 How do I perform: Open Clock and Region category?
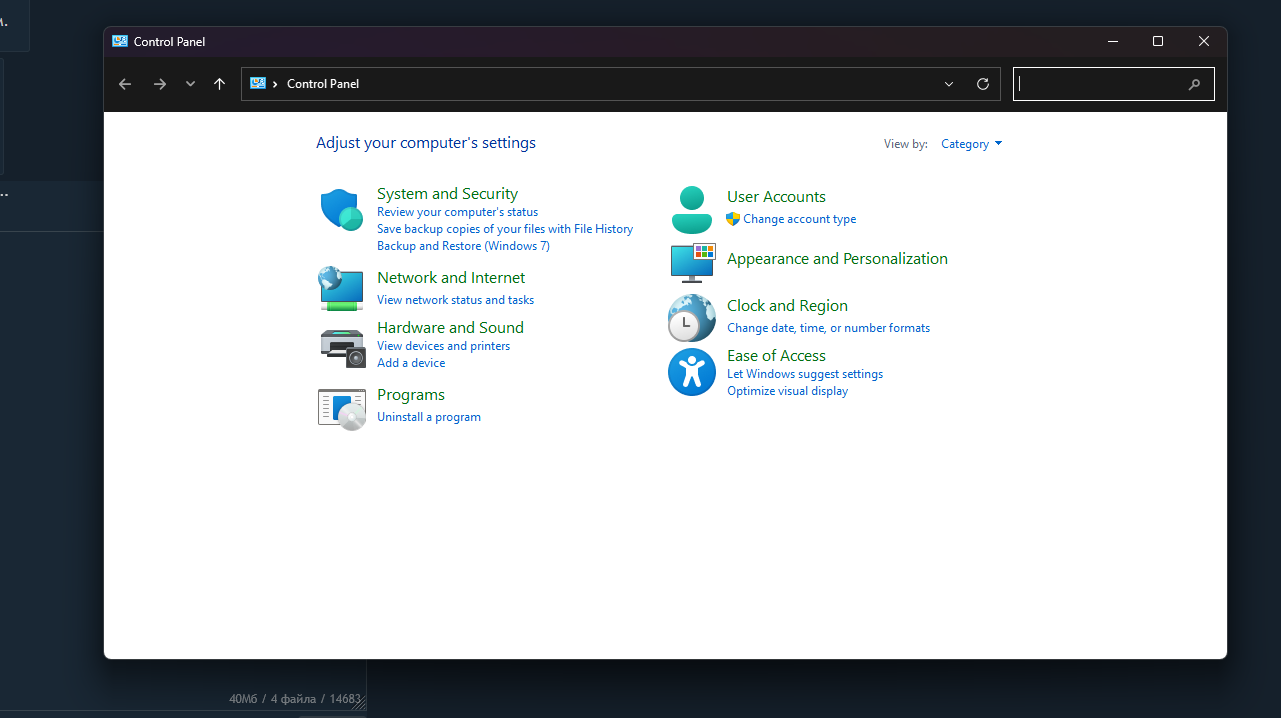[787, 306]
